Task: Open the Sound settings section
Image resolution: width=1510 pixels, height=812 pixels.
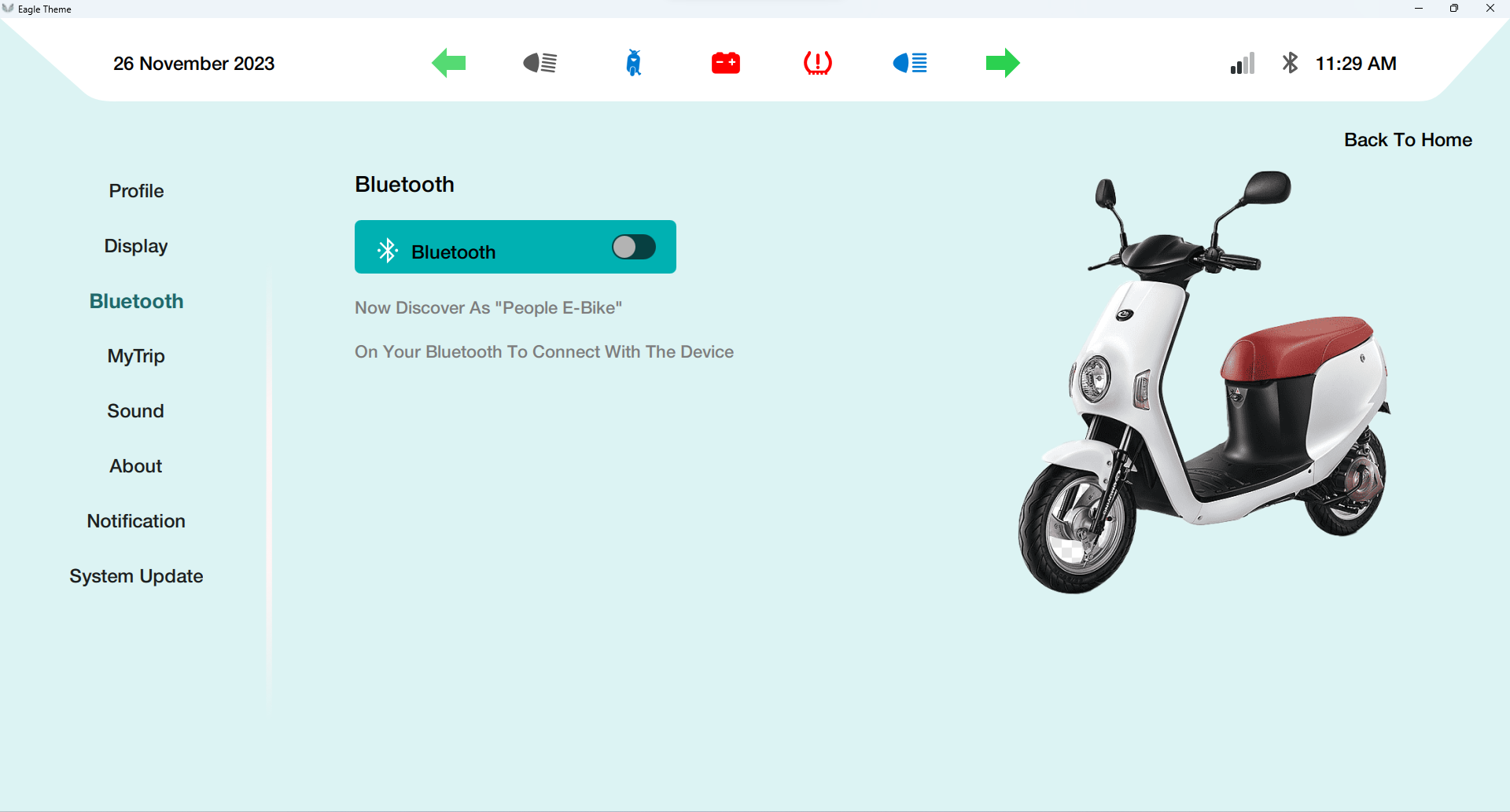Action: [x=136, y=411]
